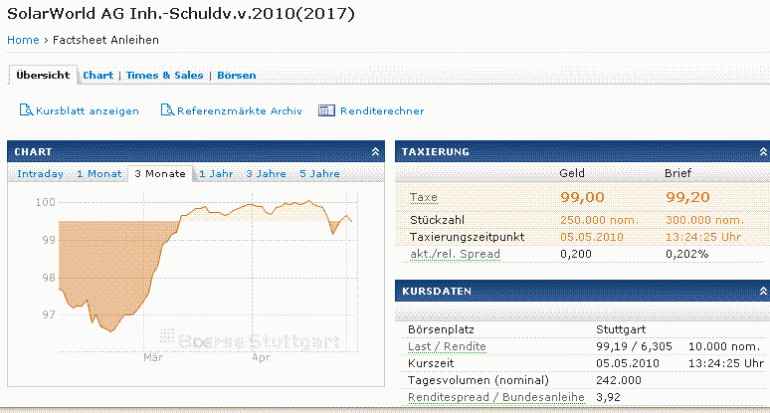The image size is (770, 413).
Task: Click the SolarWorld AG page title
Action: [181, 14]
